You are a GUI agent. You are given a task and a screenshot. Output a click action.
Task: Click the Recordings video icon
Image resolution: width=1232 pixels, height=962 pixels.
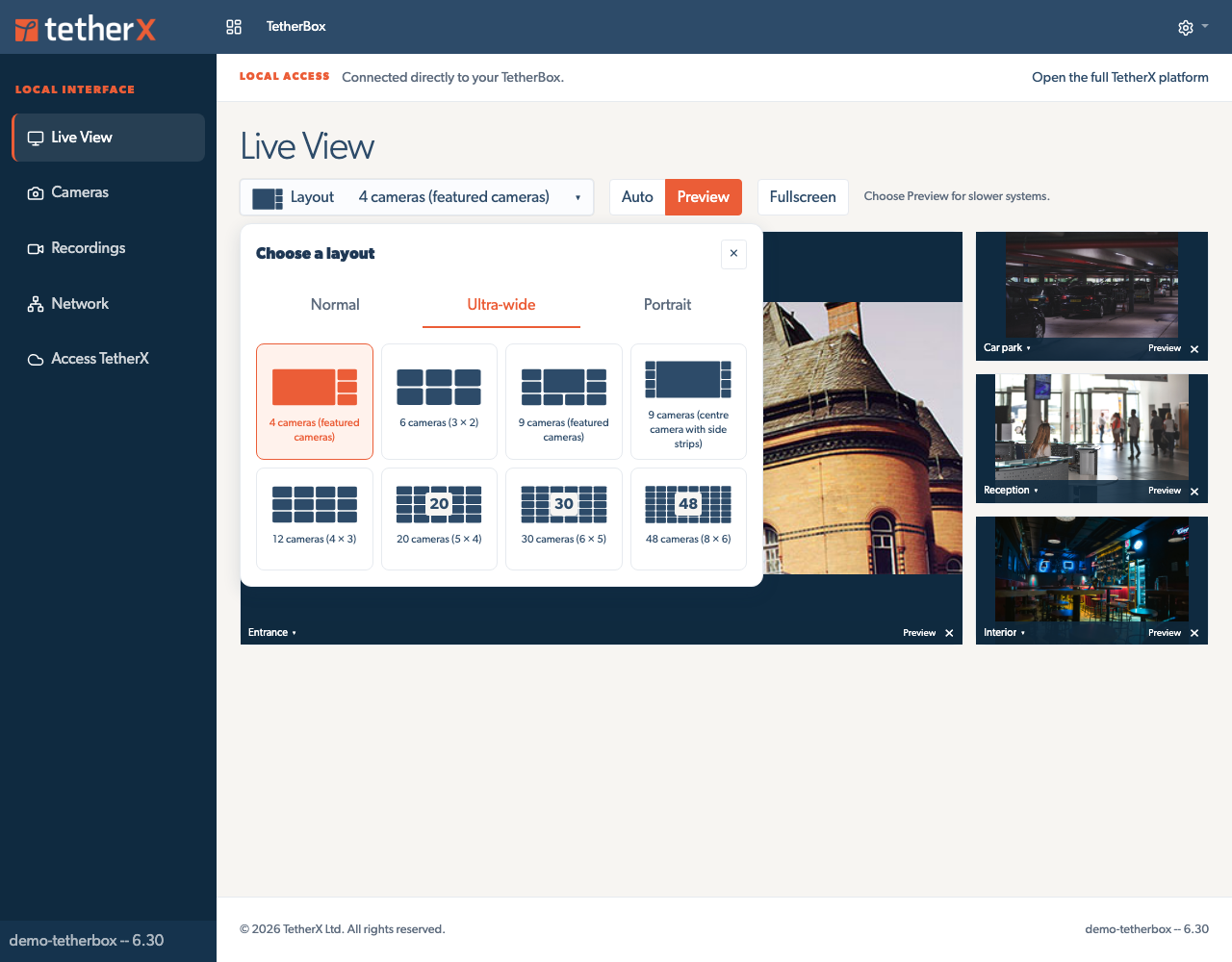pos(36,249)
